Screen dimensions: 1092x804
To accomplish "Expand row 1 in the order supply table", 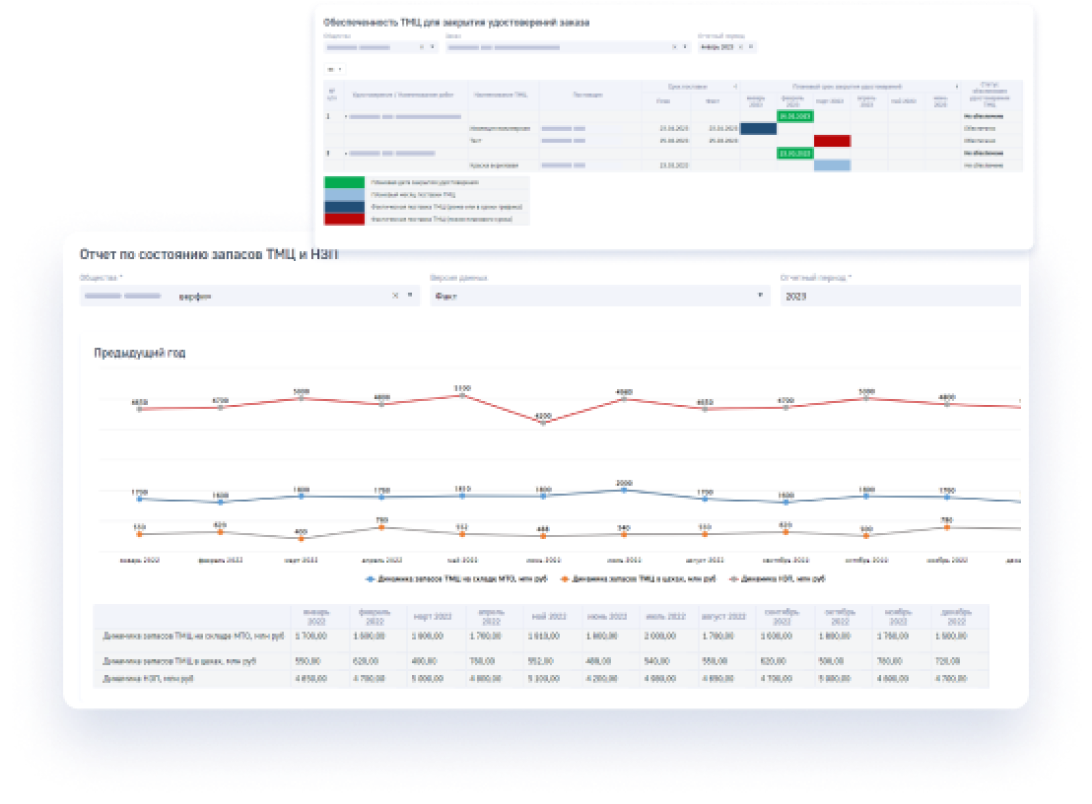I will pos(346,116).
